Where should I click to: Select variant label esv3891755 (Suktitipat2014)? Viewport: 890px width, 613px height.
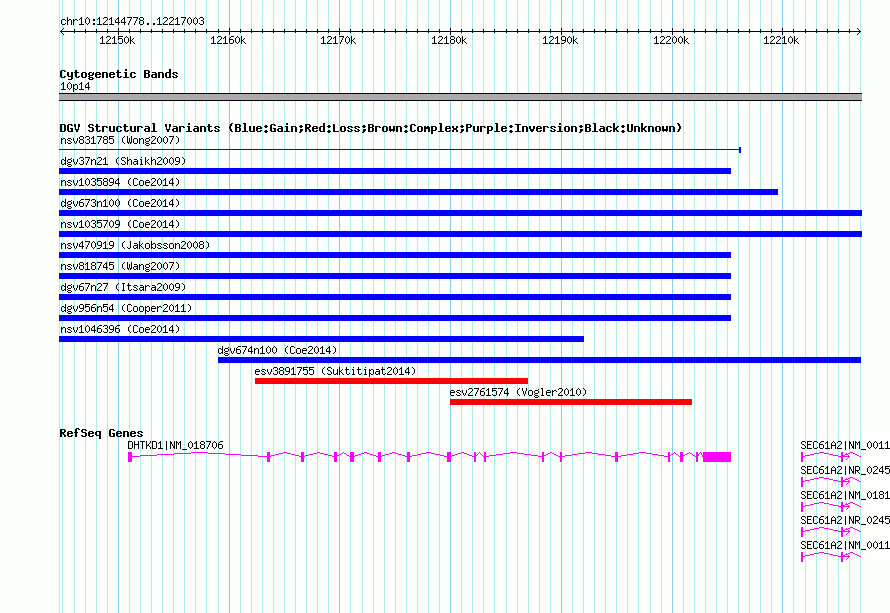[335, 371]
